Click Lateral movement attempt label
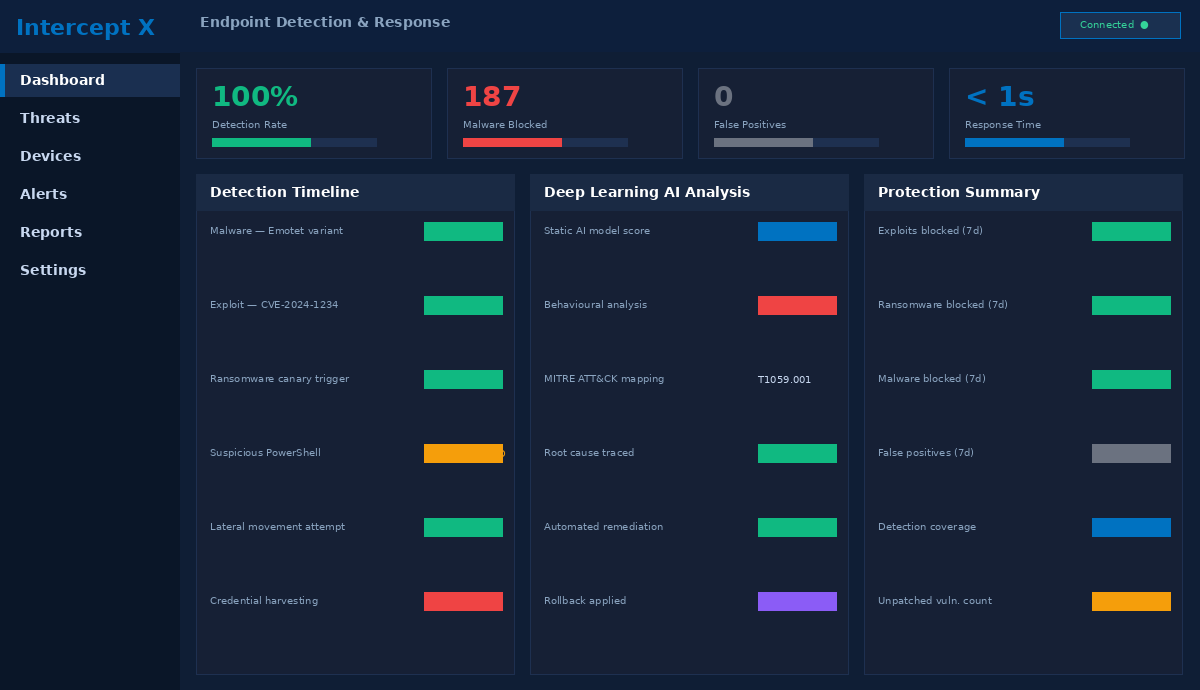 [x=277, y=527]
